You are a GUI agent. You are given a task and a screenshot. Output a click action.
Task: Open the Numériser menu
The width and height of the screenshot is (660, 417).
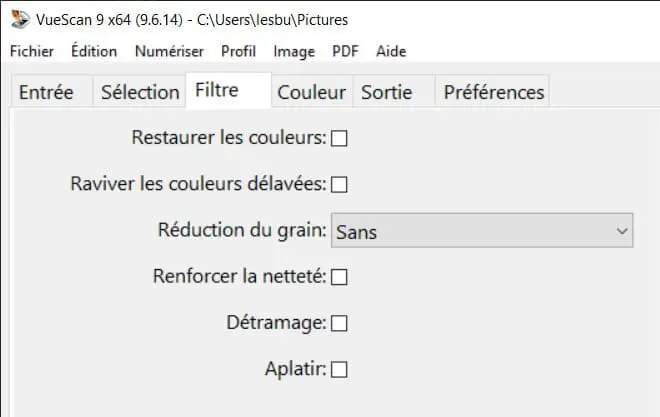tap(169, 51)
